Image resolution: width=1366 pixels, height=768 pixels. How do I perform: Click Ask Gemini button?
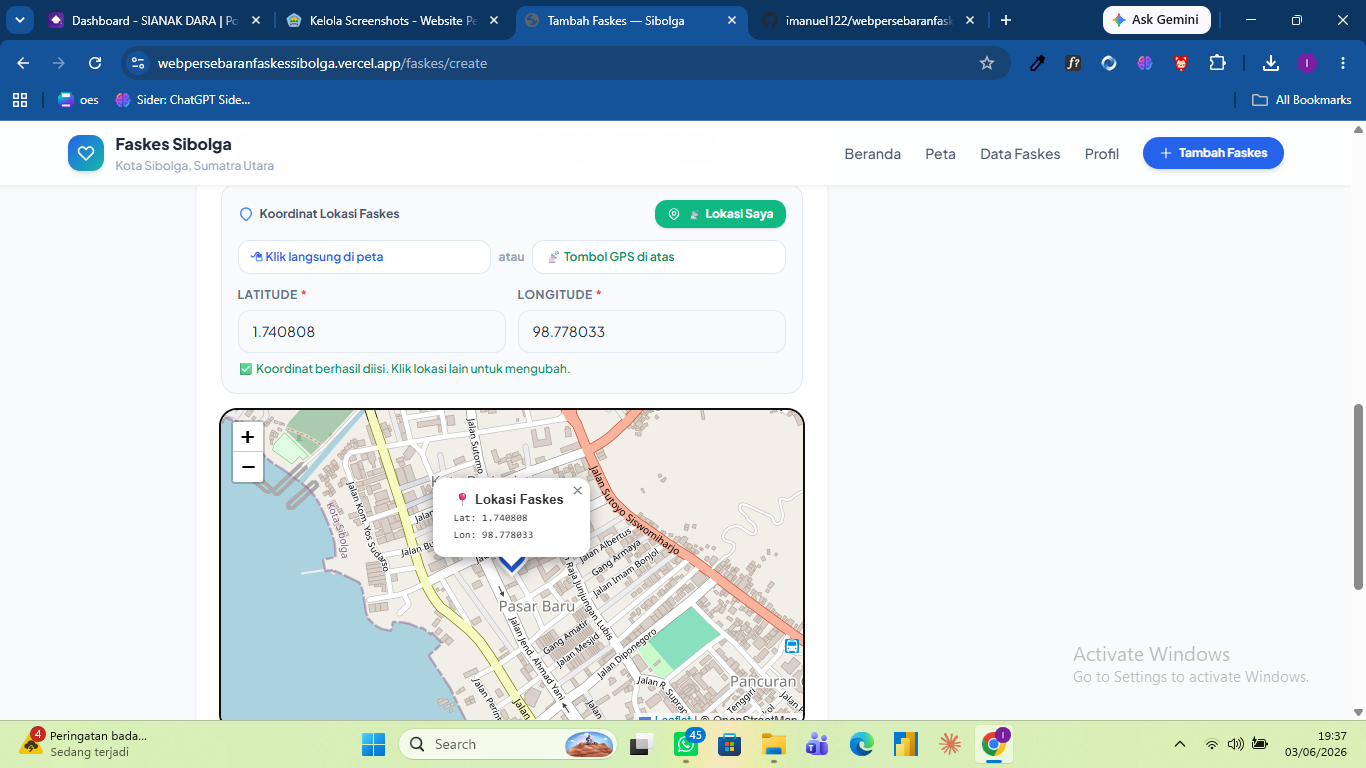click(1156, 20)
